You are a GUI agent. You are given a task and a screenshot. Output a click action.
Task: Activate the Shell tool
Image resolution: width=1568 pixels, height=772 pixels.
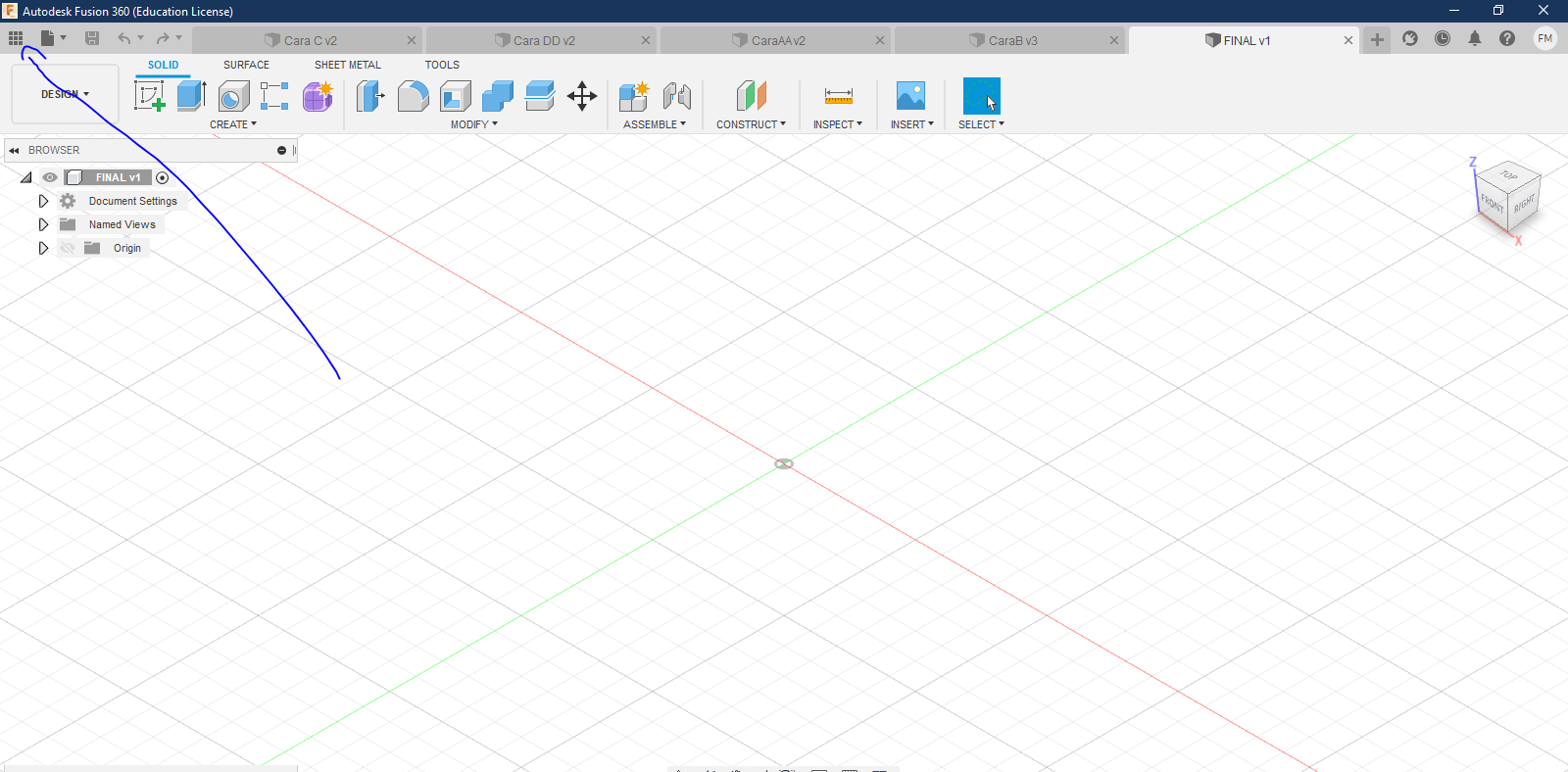pyautogui.click(x=455, y=96)
